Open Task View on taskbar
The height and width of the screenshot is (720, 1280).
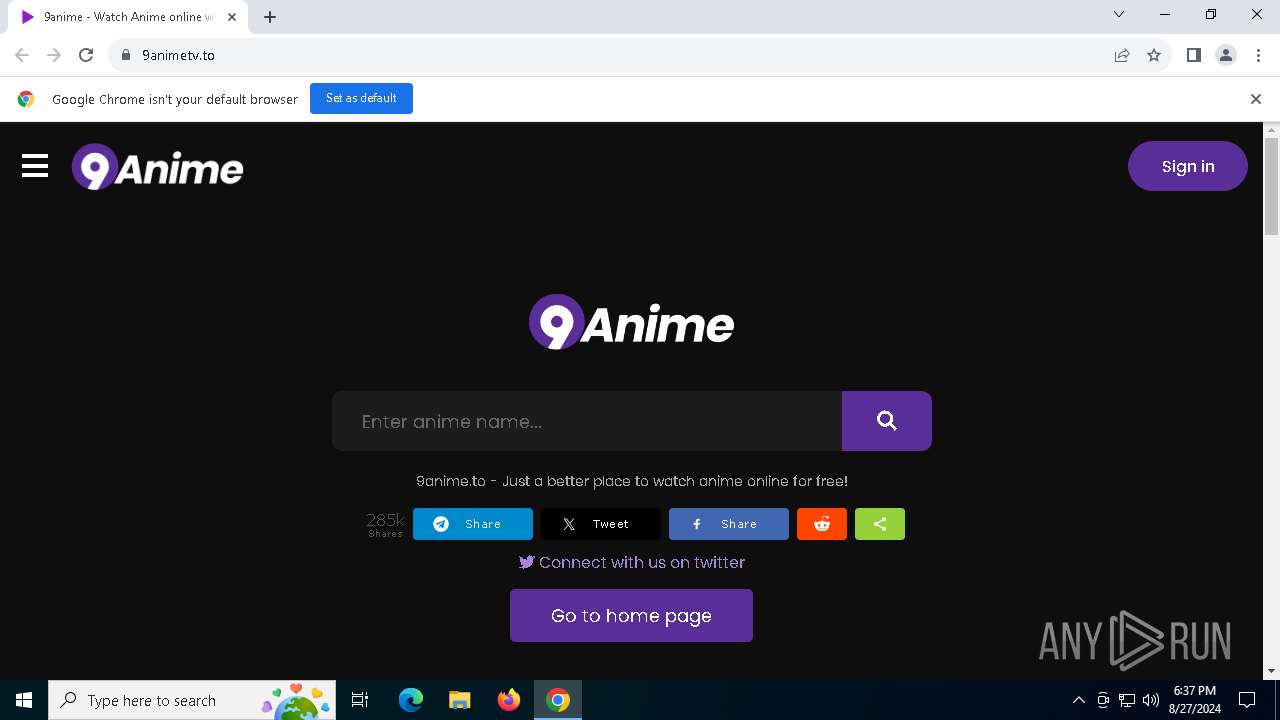point(360,700)
